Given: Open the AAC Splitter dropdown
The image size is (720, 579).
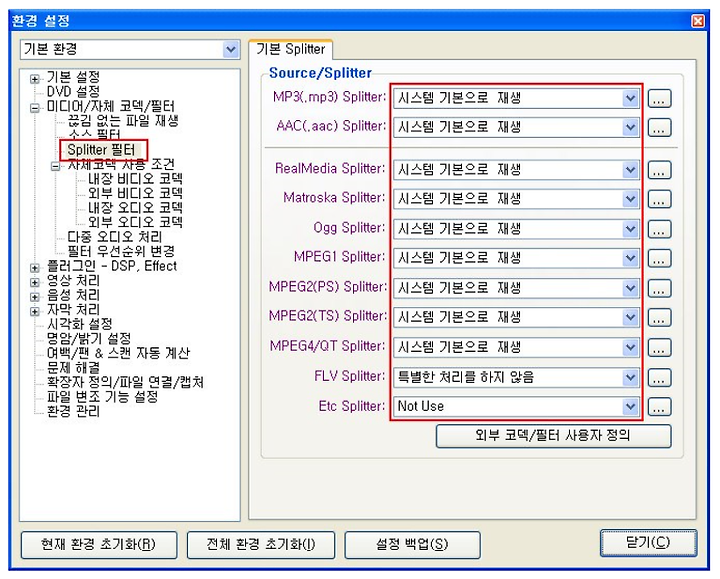Looking at the screenshot, I should tap(516, 127).
